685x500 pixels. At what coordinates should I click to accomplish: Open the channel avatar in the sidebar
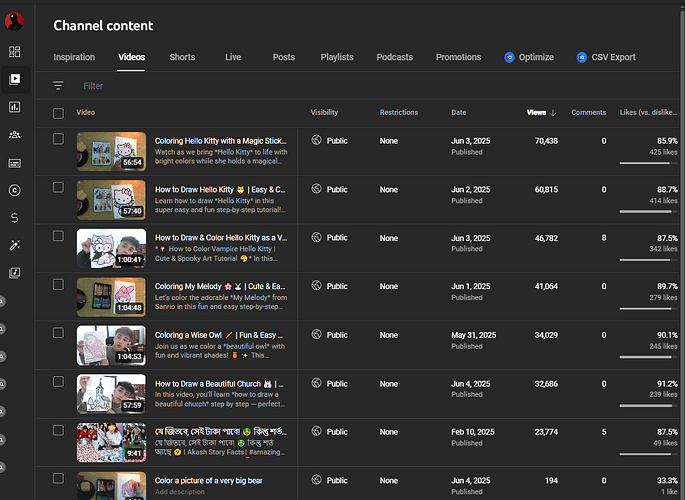14,21
